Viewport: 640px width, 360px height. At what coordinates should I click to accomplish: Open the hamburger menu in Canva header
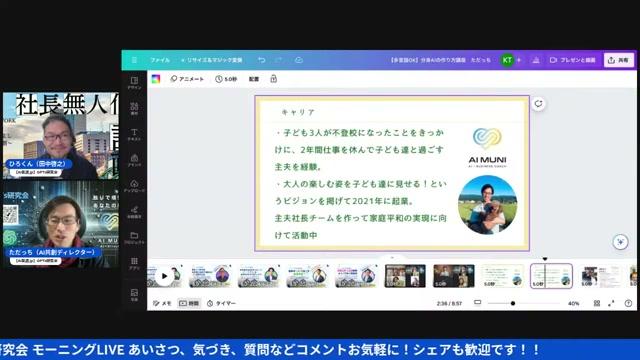point(134,60)
